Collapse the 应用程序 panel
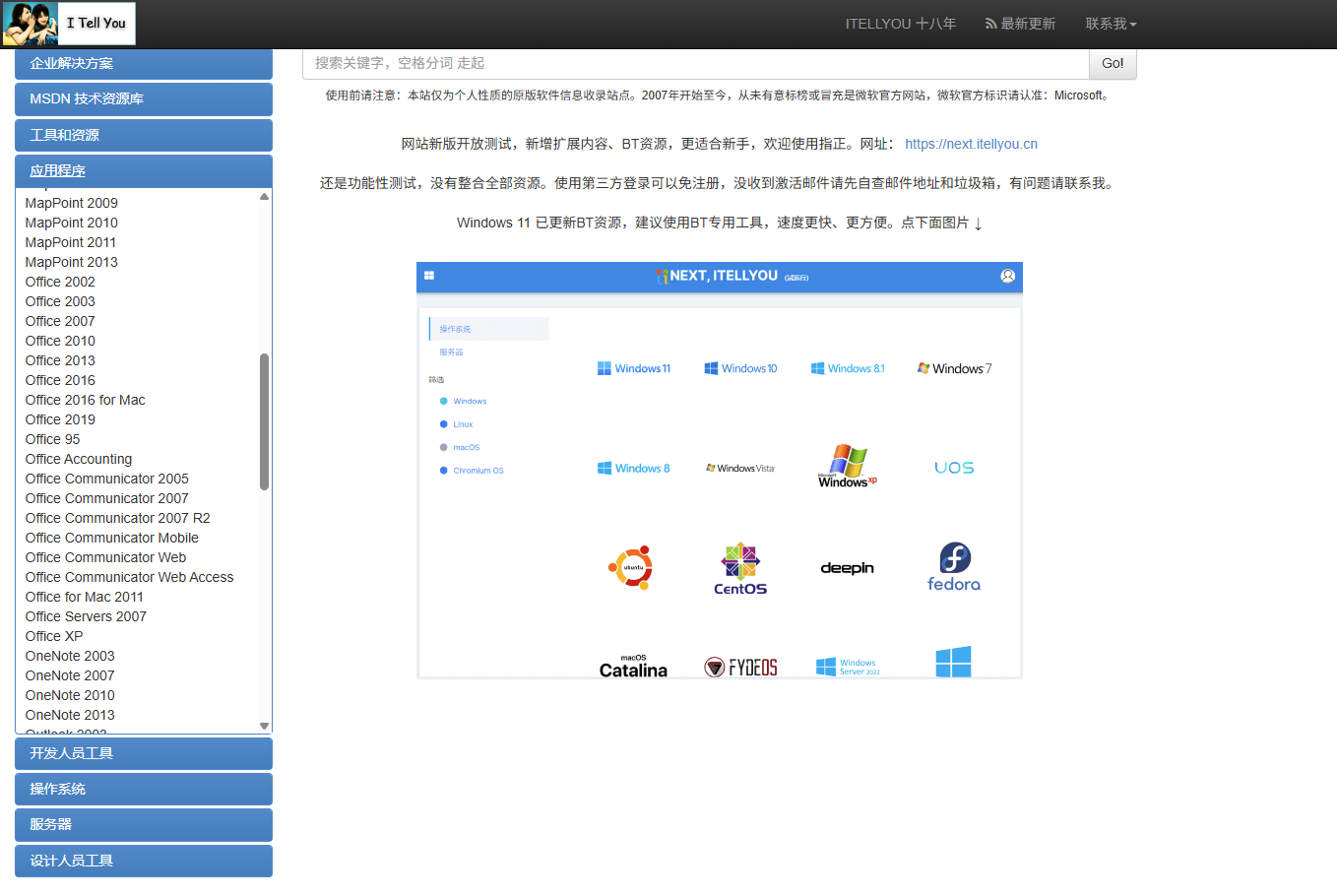Image resolution: width=1337 pixels, height=896 pixels. pos(144,171)
